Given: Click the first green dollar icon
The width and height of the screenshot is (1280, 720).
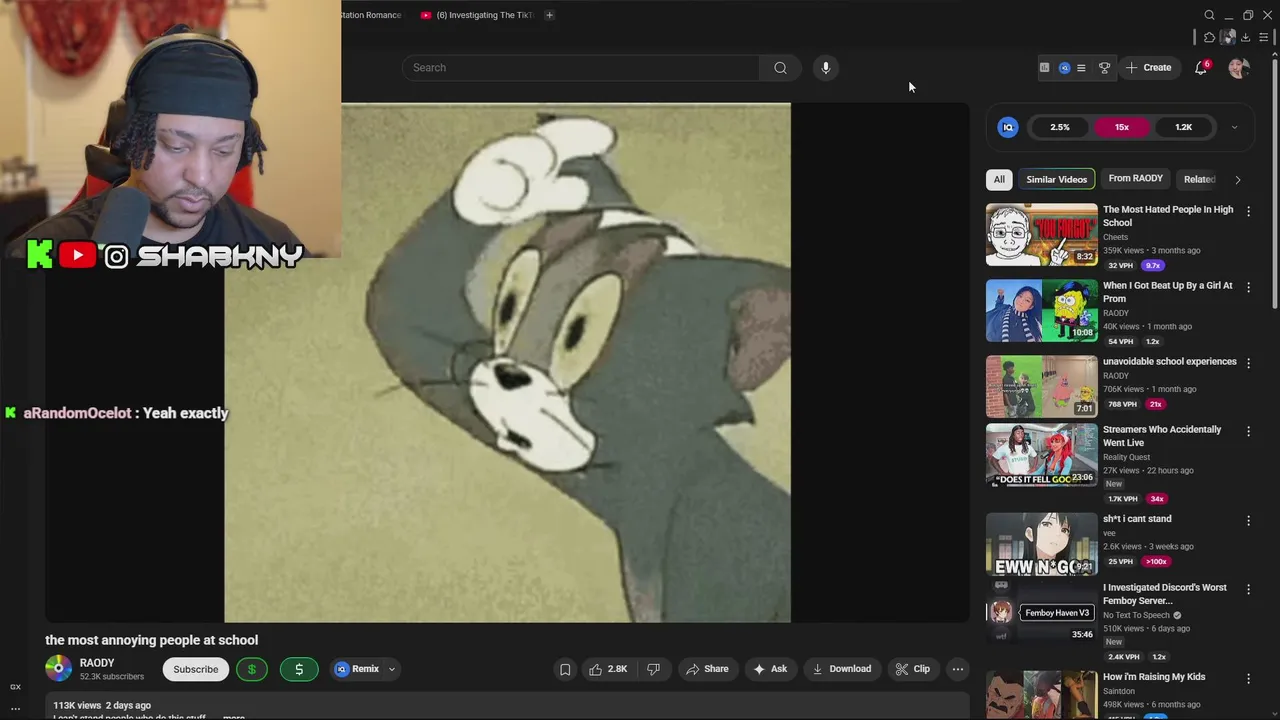Looking at the screenshot, I should (x=252, y=669).
